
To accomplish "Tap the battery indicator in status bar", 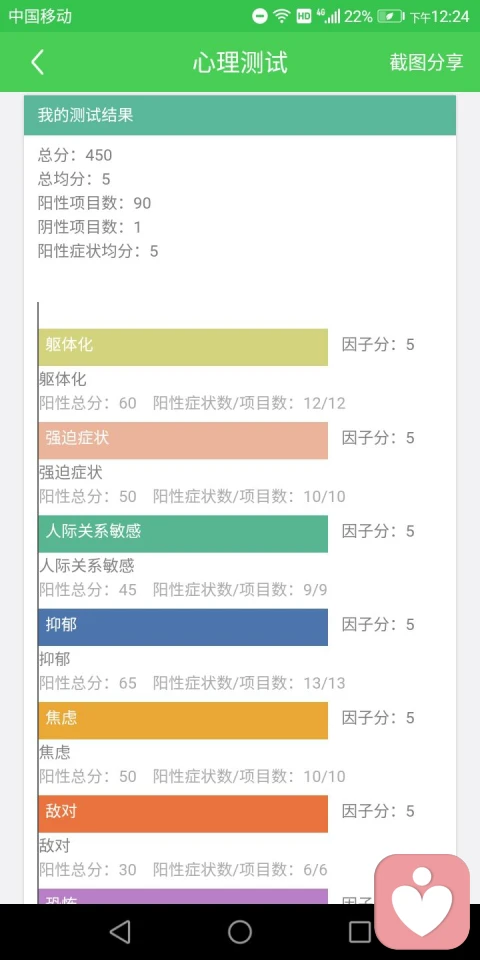I will click(x=390, y=16).
